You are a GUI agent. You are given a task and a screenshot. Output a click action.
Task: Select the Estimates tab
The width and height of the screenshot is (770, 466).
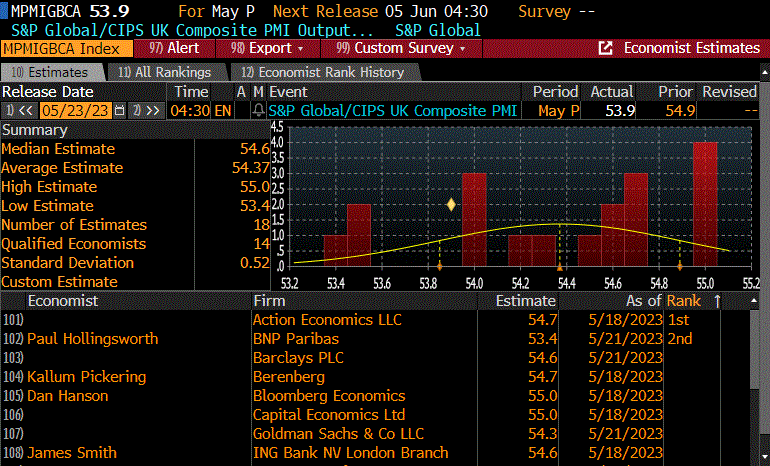52,72
